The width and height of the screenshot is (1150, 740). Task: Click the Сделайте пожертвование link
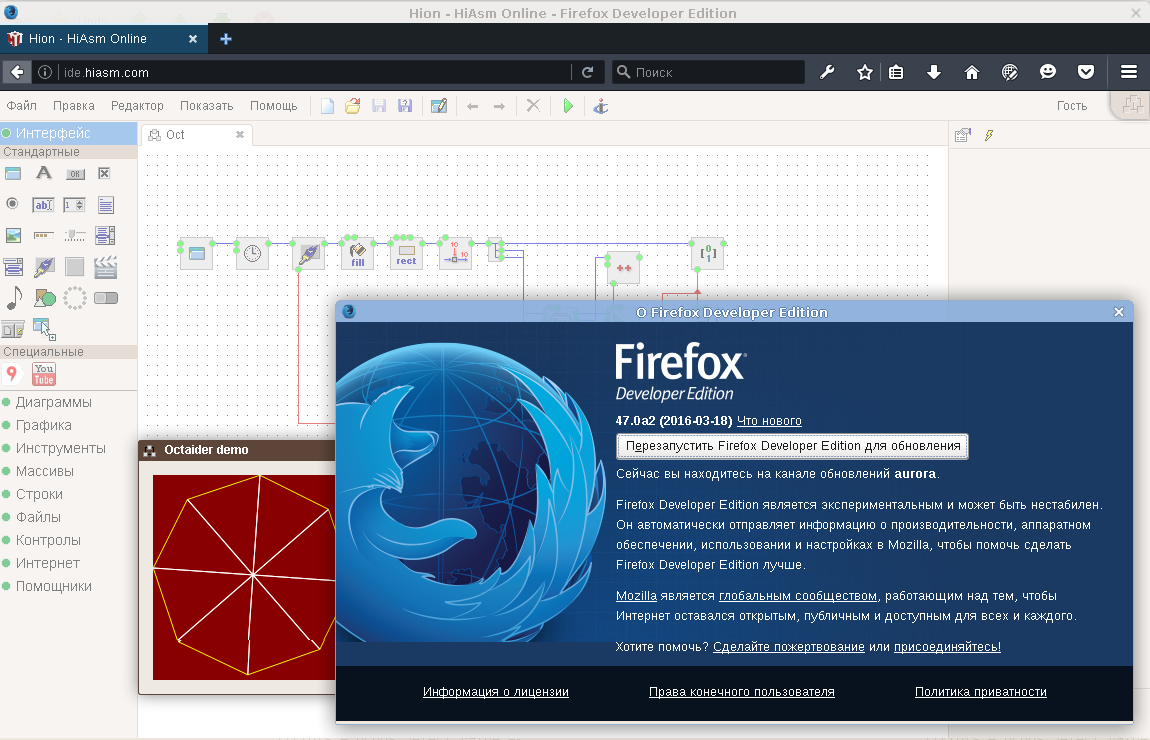(x=788, y=647)
